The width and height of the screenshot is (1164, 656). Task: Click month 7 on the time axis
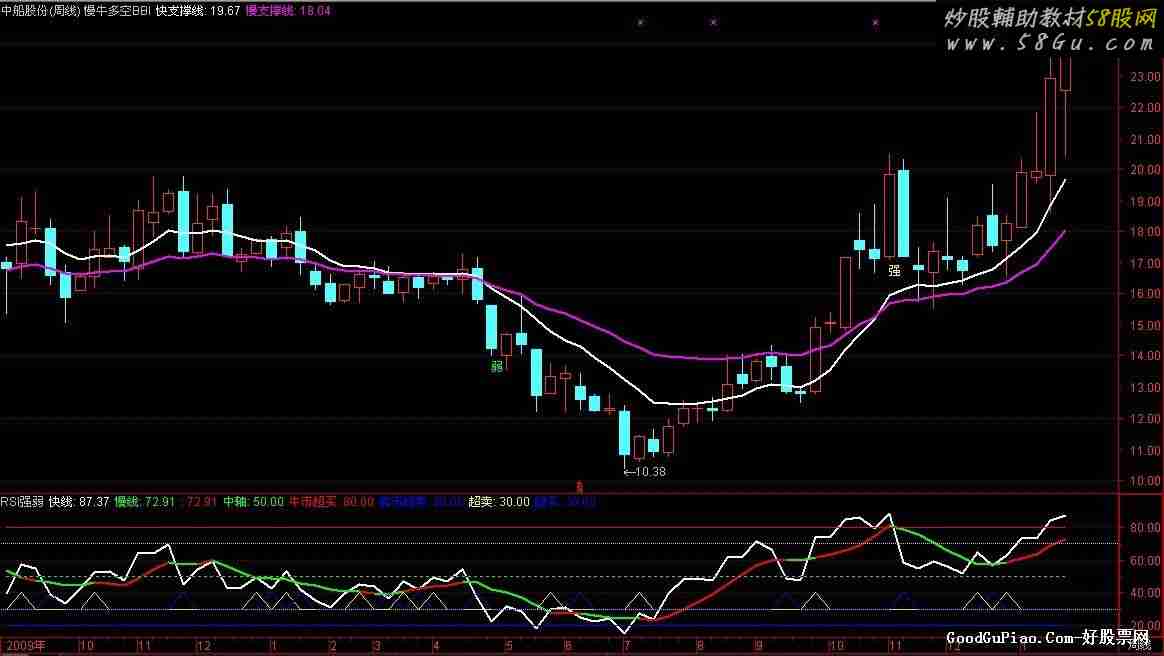tap(626, 645)
